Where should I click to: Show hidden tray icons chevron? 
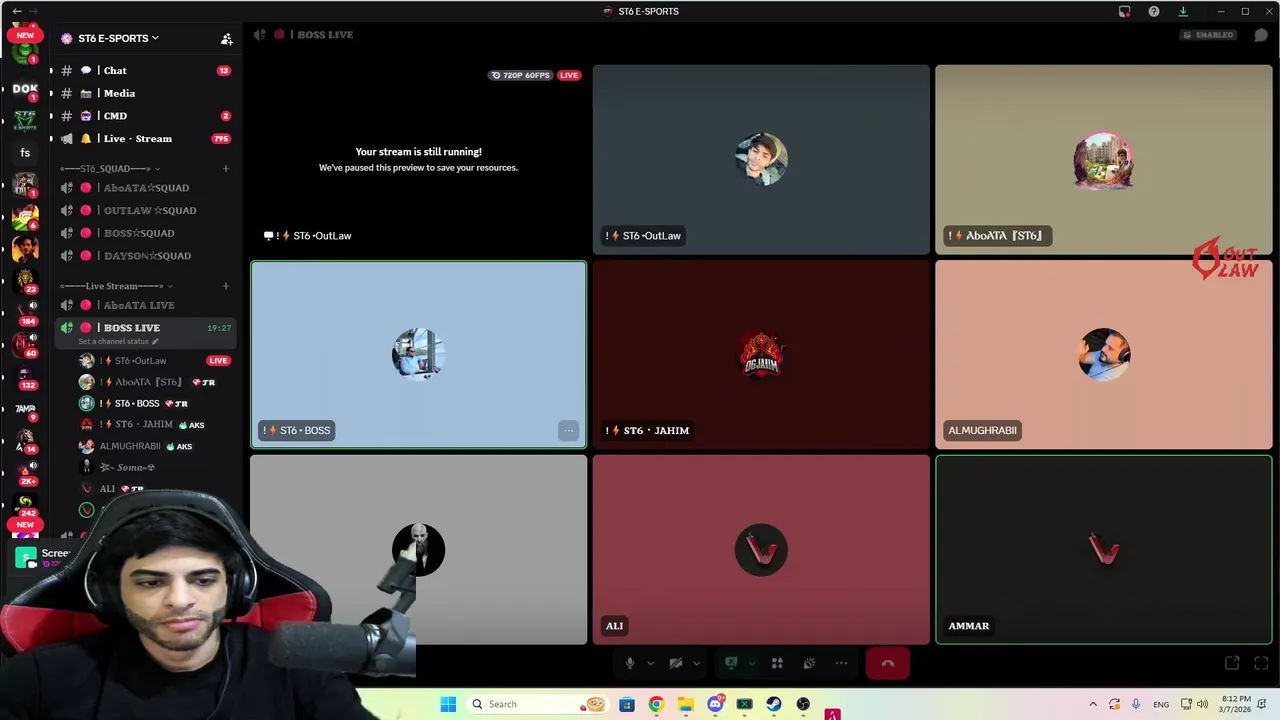pyautogui.click(x=1093, y=704)
